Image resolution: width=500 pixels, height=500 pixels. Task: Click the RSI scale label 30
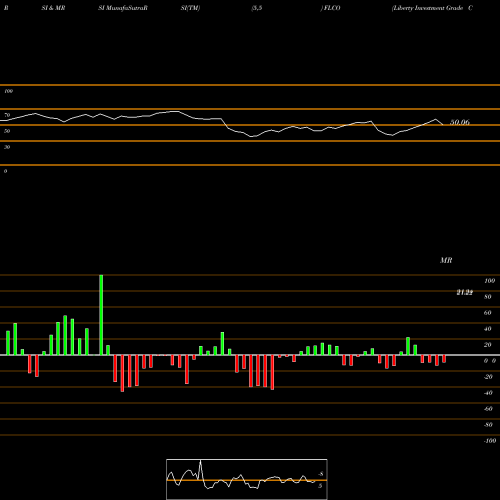pos(7,147)
